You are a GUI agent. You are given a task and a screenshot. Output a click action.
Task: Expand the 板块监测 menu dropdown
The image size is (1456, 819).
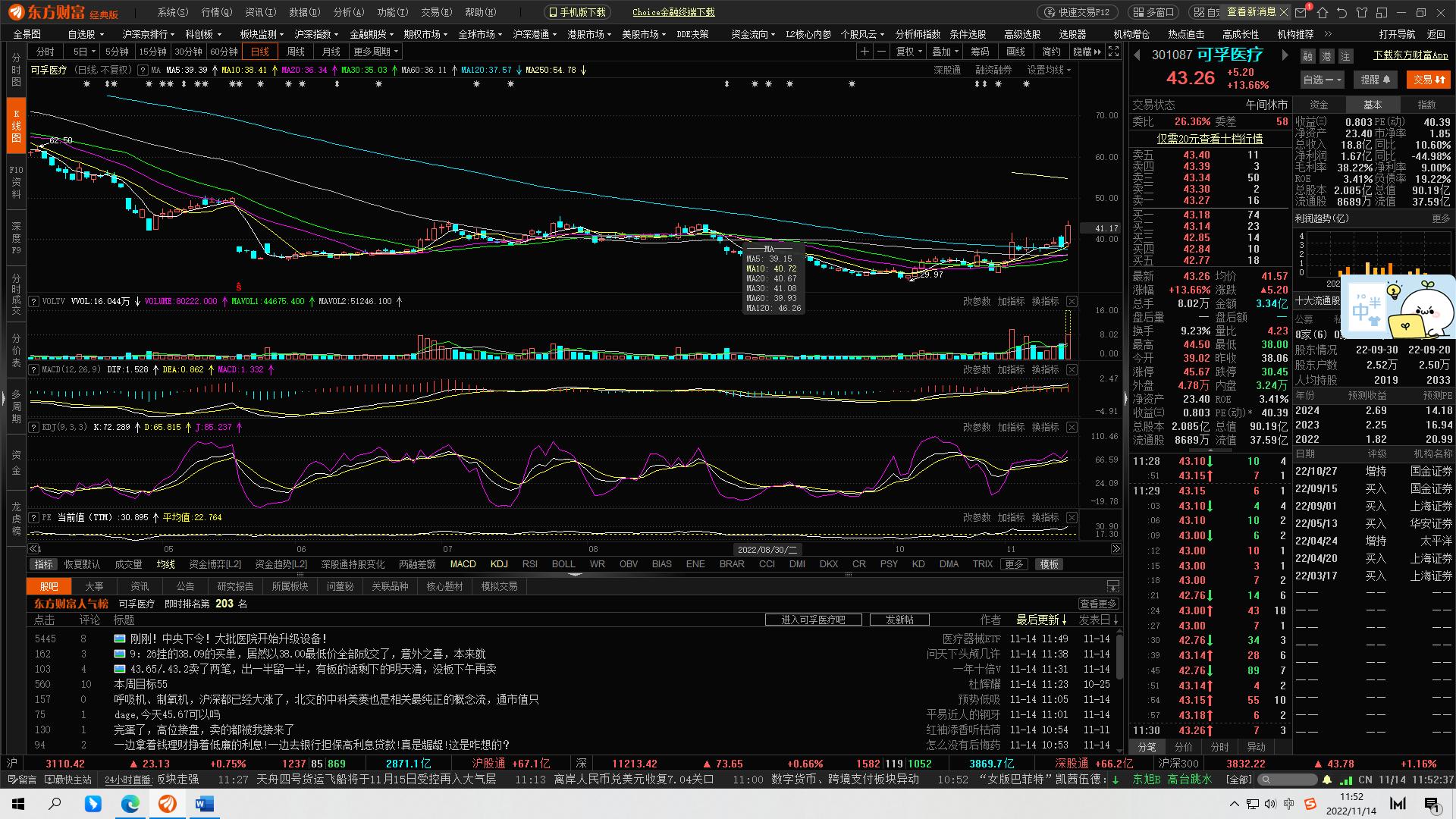pyautogui.click(x=262, y=34)
